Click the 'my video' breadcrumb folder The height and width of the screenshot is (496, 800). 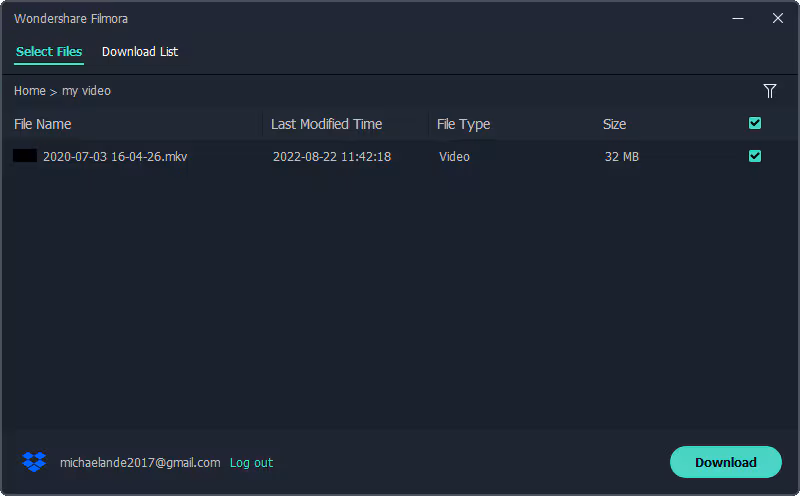click(x=86, y=91)
